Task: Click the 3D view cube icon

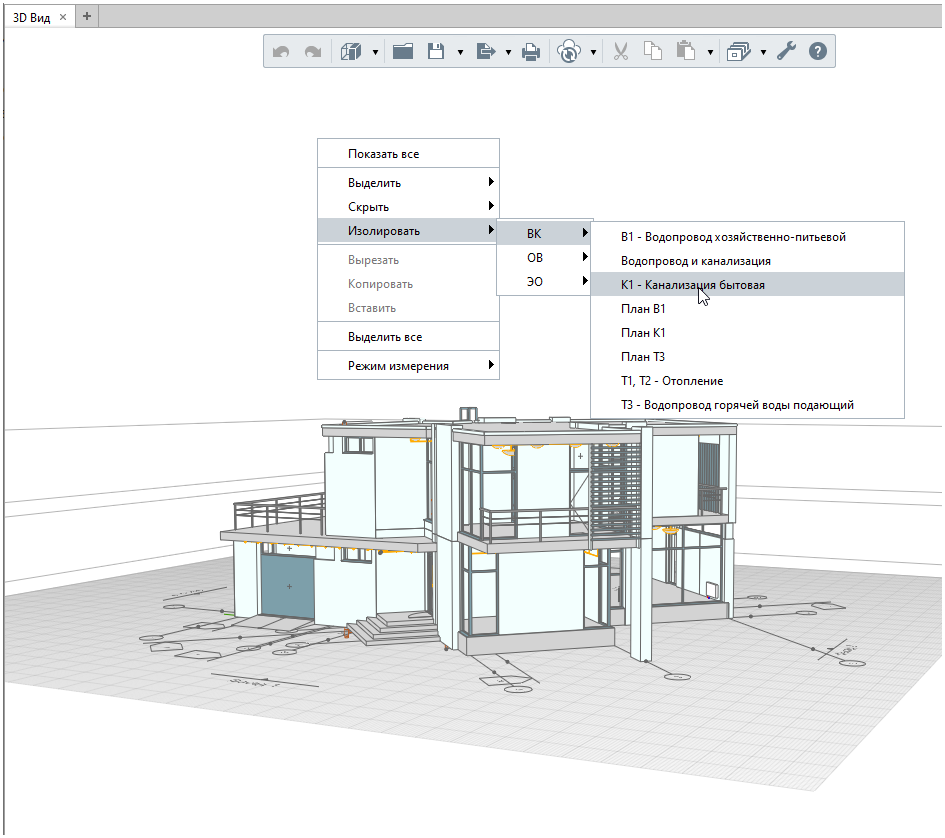Action: pos(349,52)
